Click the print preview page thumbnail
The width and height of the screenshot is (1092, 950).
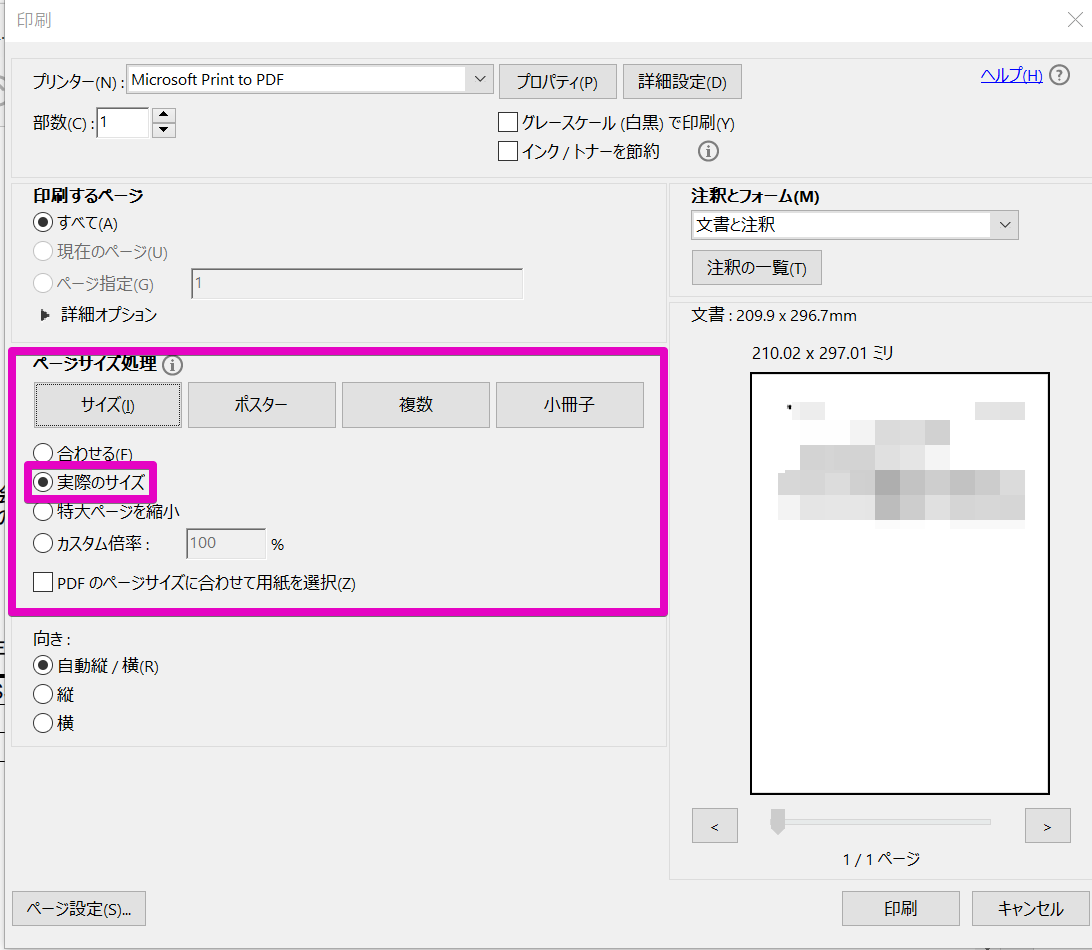tap(900, 584)
